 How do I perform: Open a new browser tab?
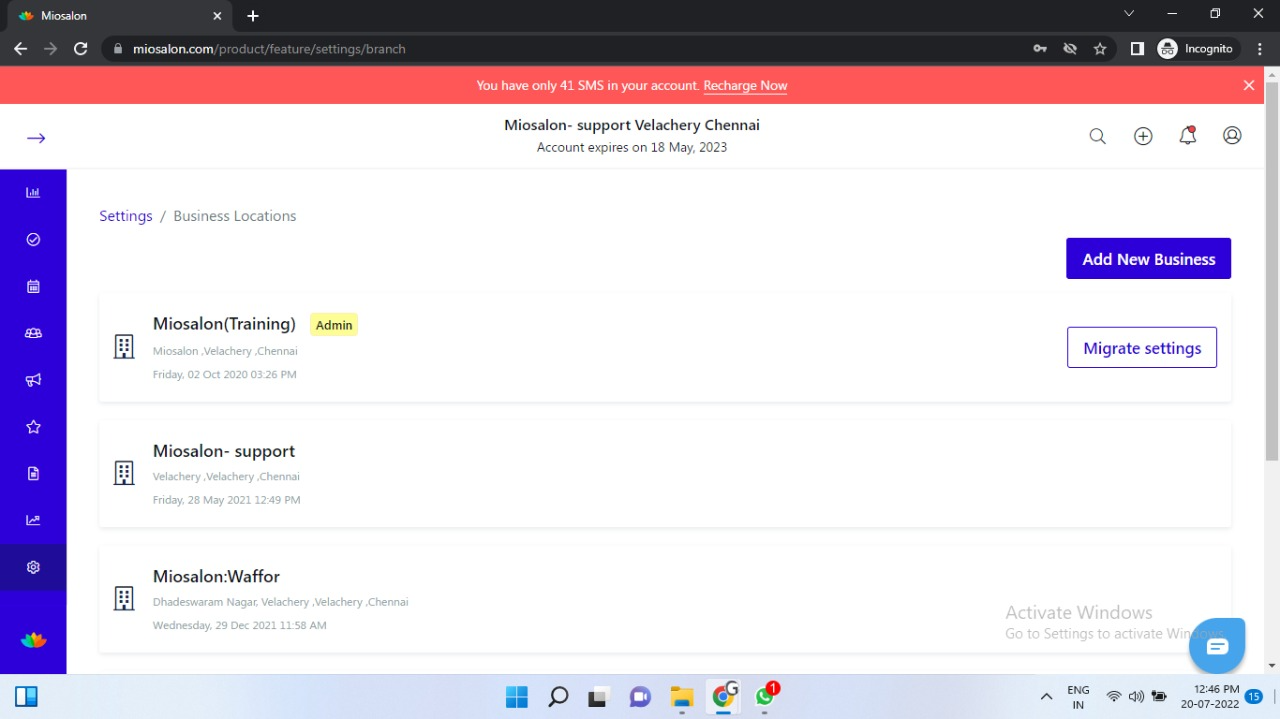click(x=253, y=16)
